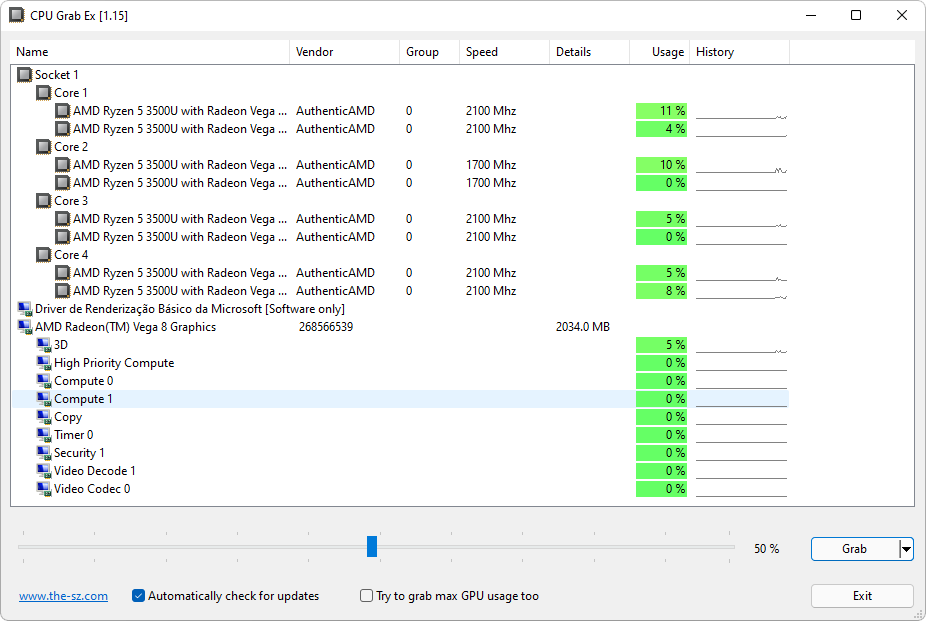Open the www.the-sz.com link
This screenshot has height=621, width=926.
point(63,596)
